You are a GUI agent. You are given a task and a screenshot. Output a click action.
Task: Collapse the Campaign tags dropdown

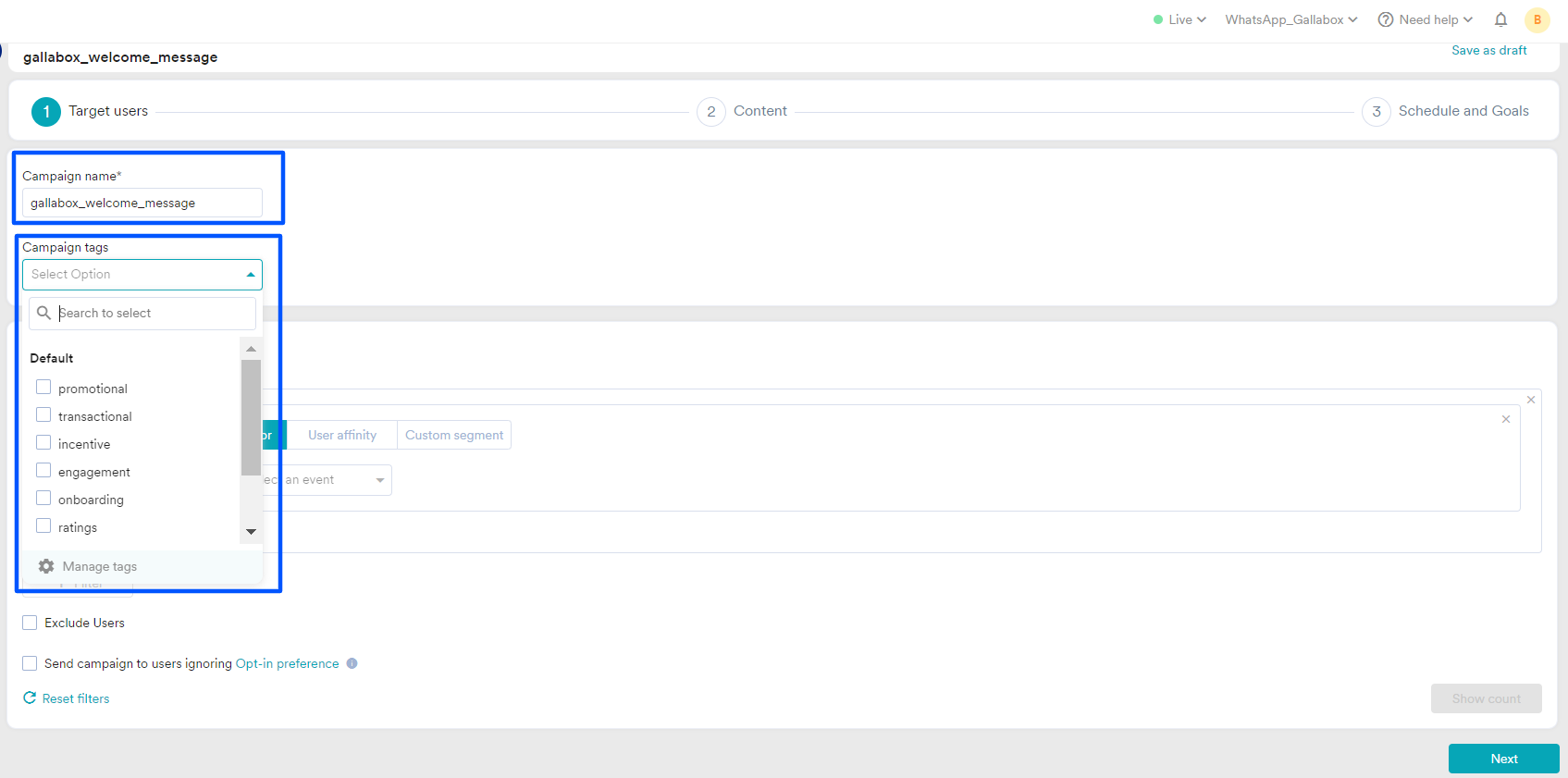pos(251,275)
